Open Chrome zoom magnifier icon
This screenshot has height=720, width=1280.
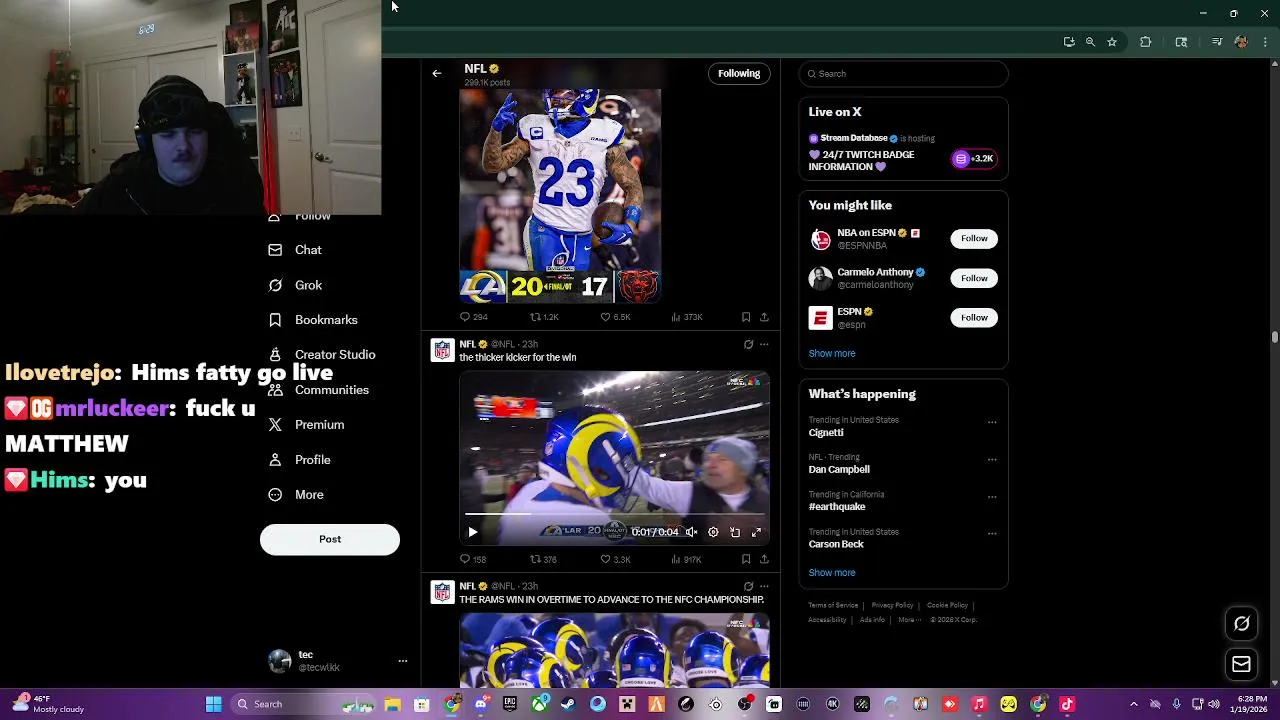point(1090,42)
